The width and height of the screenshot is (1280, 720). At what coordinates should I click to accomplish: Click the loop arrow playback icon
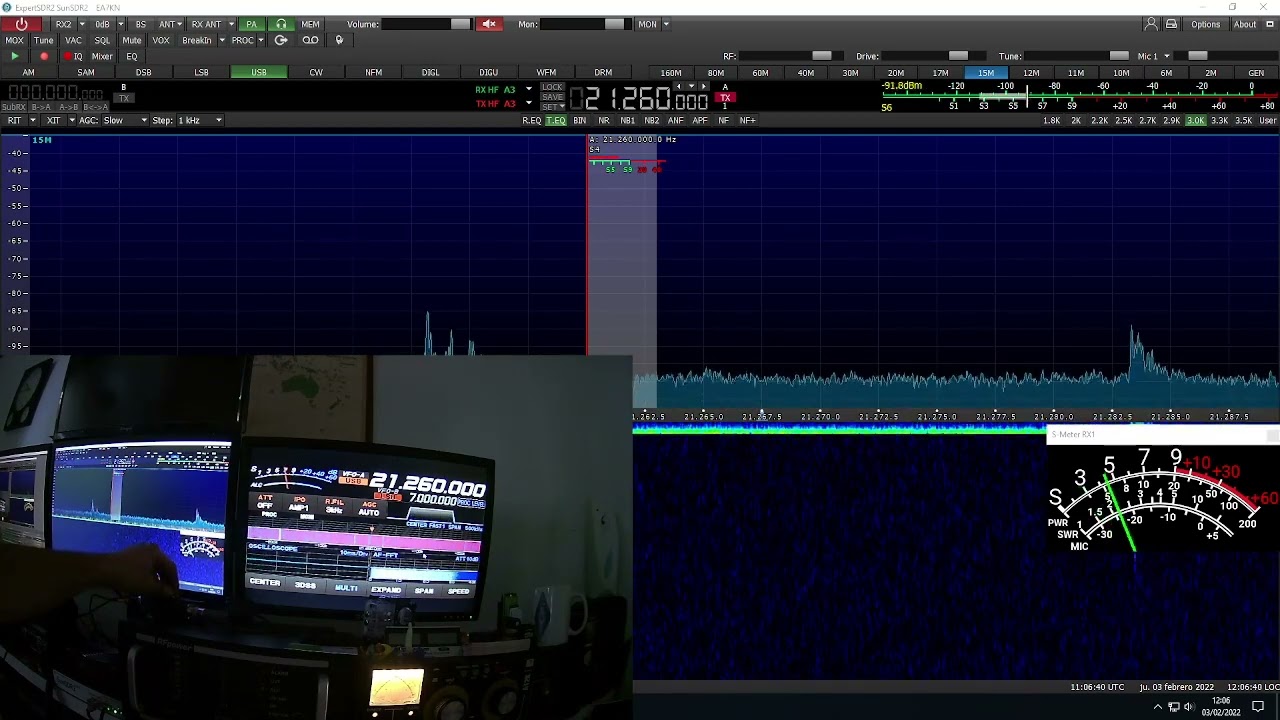coord(281,40)
